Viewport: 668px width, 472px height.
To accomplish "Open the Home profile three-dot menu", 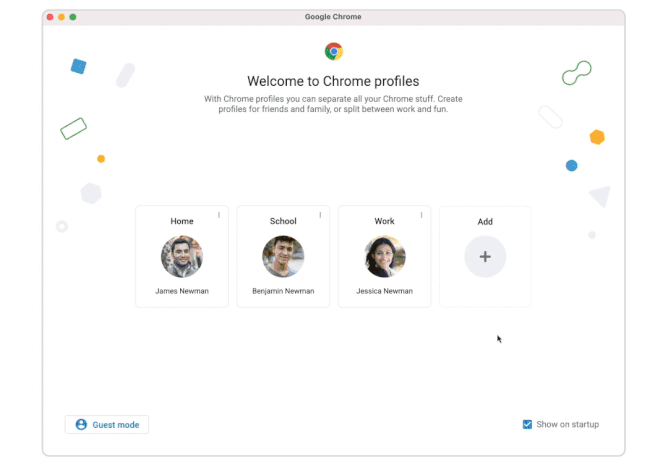I will coord(219,215).
